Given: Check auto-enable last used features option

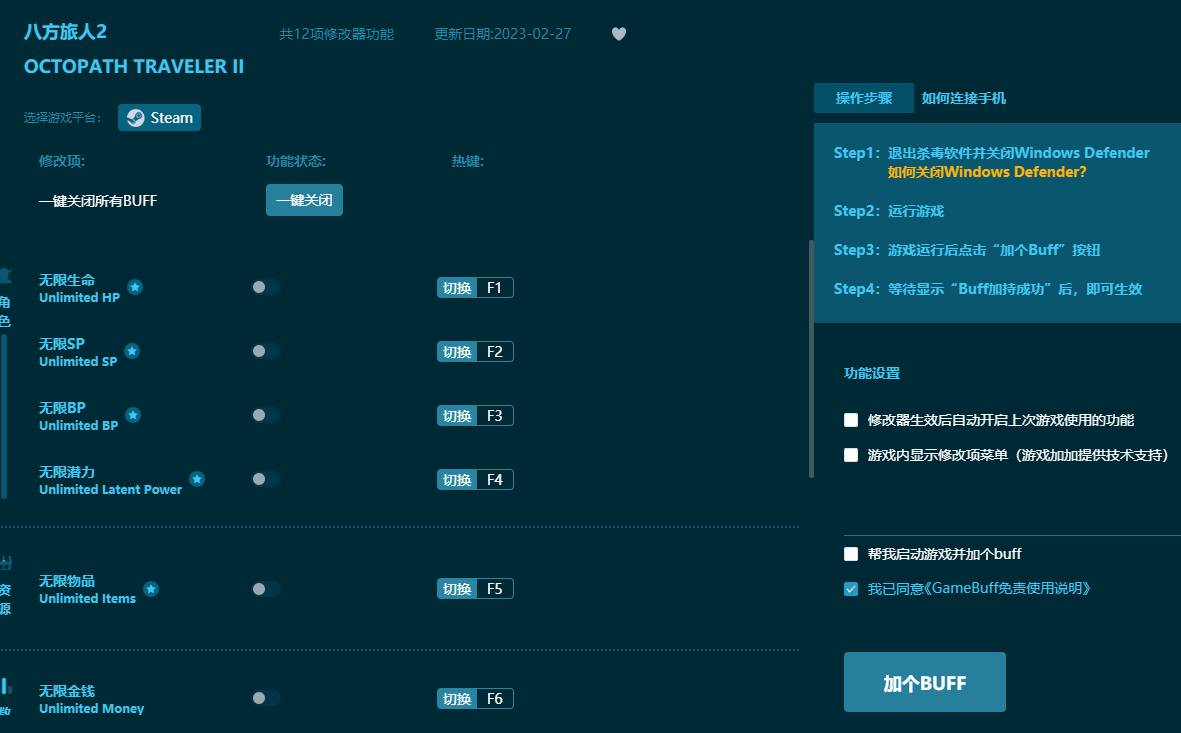Looking at the screenshot, I should 851,420.
